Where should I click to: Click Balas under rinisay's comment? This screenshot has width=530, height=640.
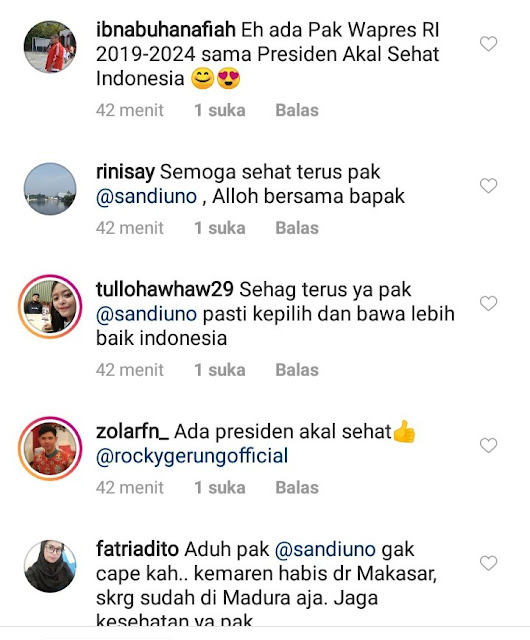[297, 228]
